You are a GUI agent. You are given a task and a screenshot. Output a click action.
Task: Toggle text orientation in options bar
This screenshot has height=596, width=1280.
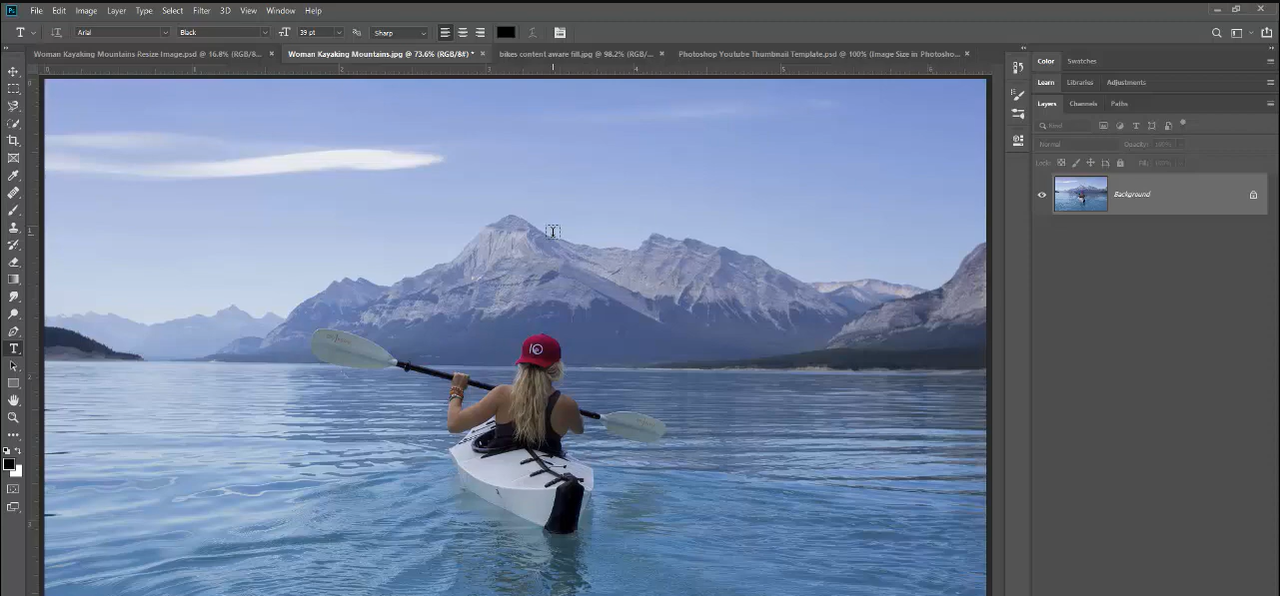click(57, 33)
